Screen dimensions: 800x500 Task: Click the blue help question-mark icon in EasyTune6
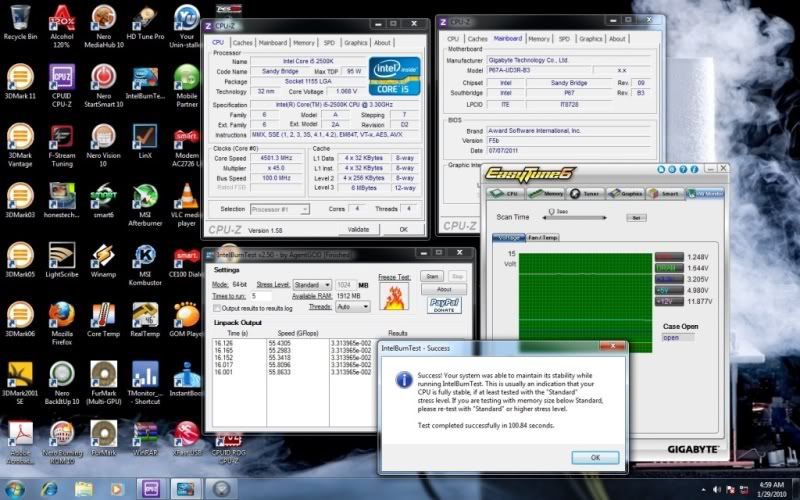(683, 169)
